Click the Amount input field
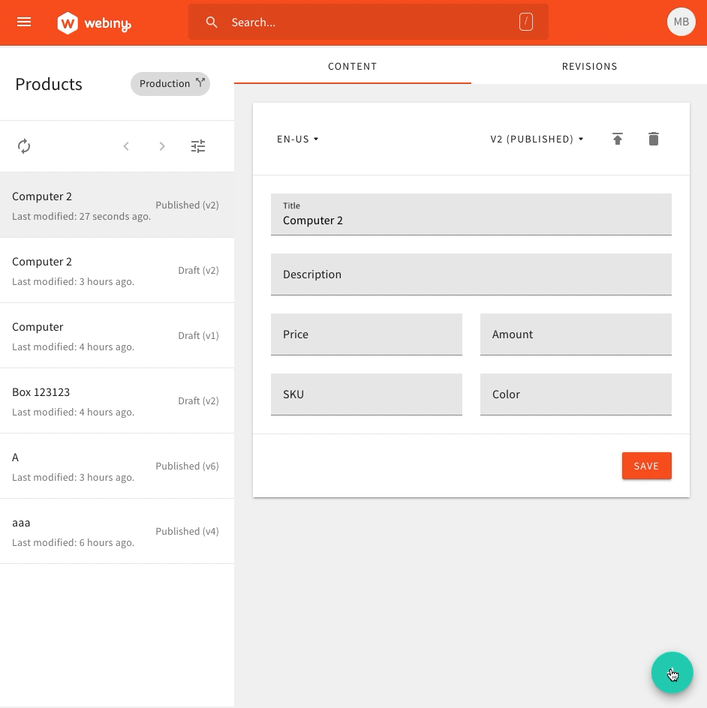Viewport: 707px width, 708px height. click(x=576, y=334)
